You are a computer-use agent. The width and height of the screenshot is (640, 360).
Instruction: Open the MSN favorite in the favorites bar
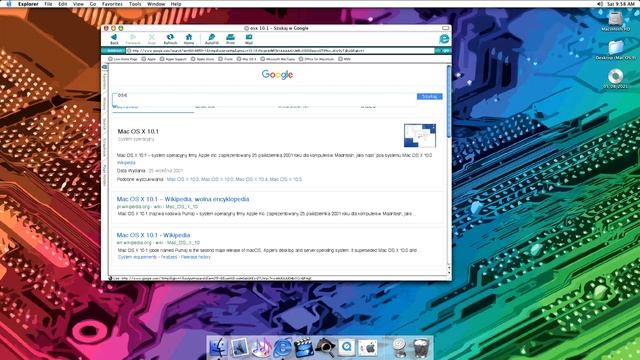(x=345, y=59)
